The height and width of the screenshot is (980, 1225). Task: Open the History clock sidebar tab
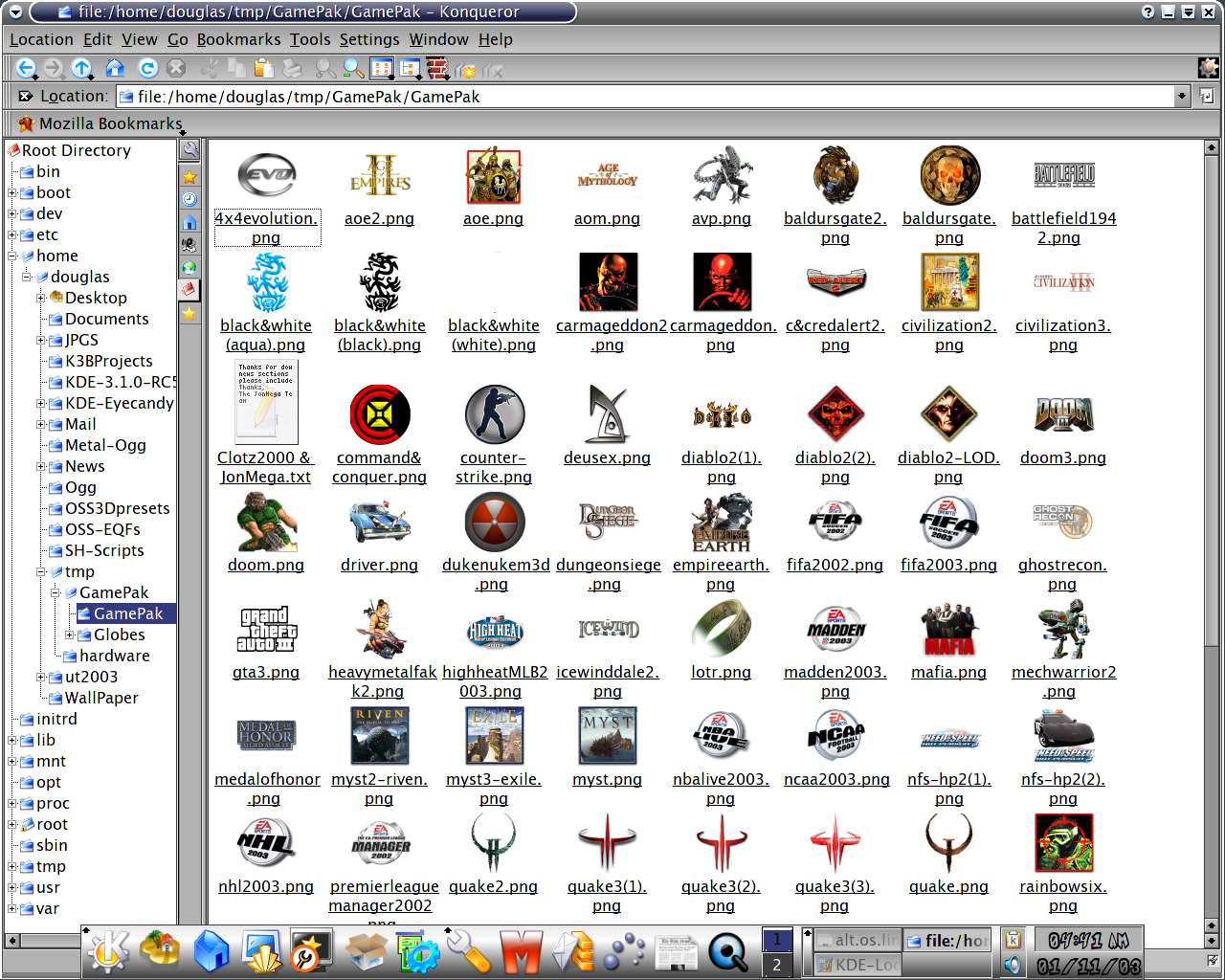(189, 199)
